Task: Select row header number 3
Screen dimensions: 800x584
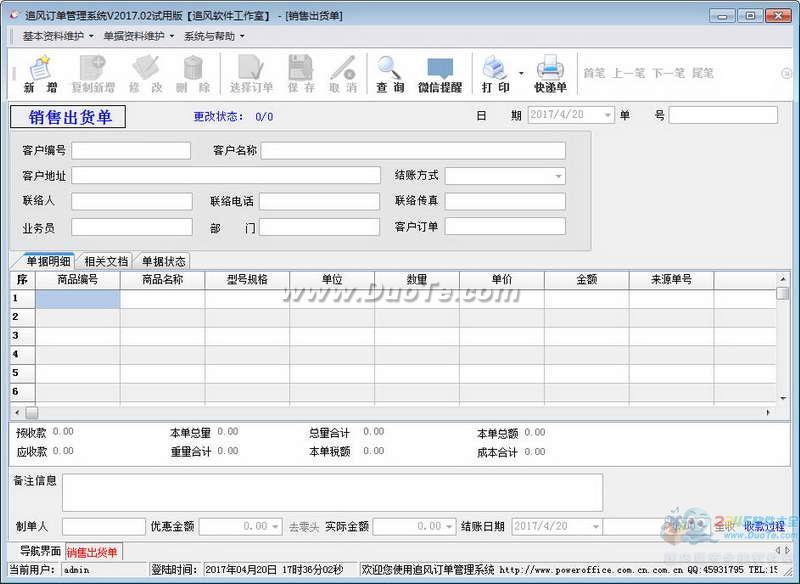Action: pyautogui.click(x=22, y=336)
